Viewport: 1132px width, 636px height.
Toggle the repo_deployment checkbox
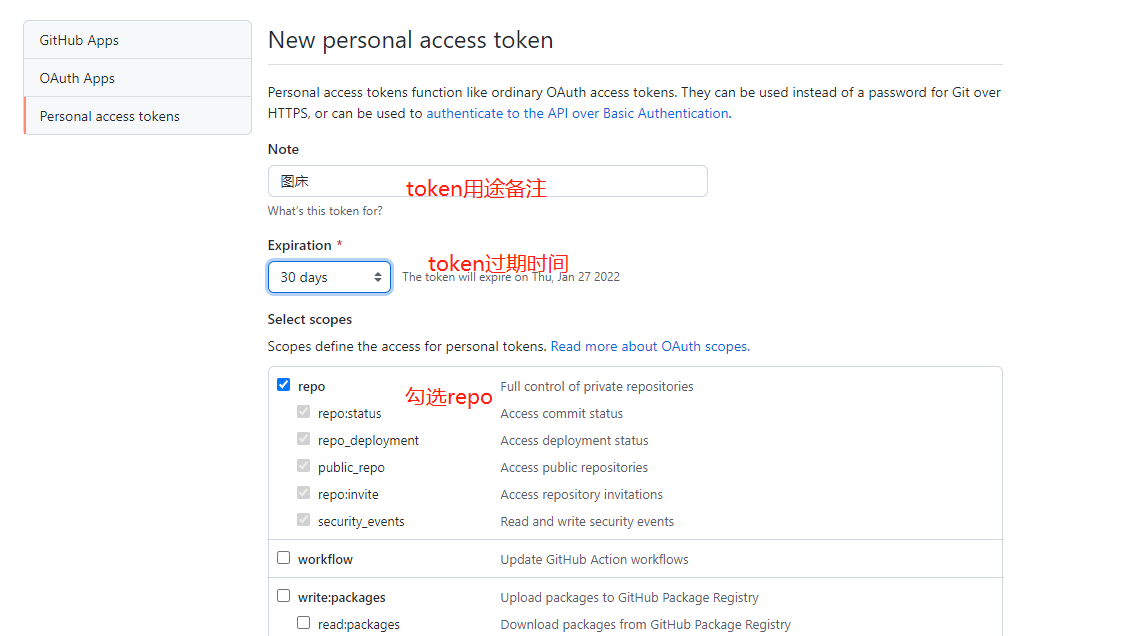coord(303,439)
